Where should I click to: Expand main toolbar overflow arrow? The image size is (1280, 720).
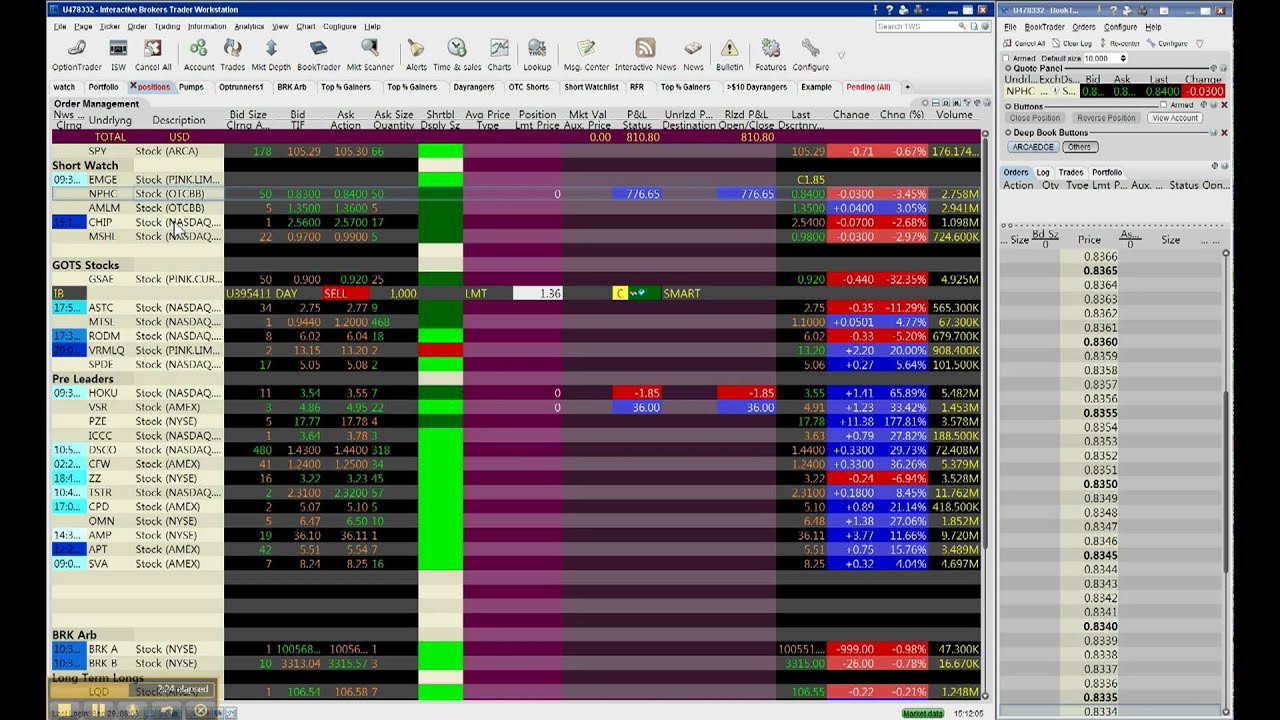pos(842,55)
